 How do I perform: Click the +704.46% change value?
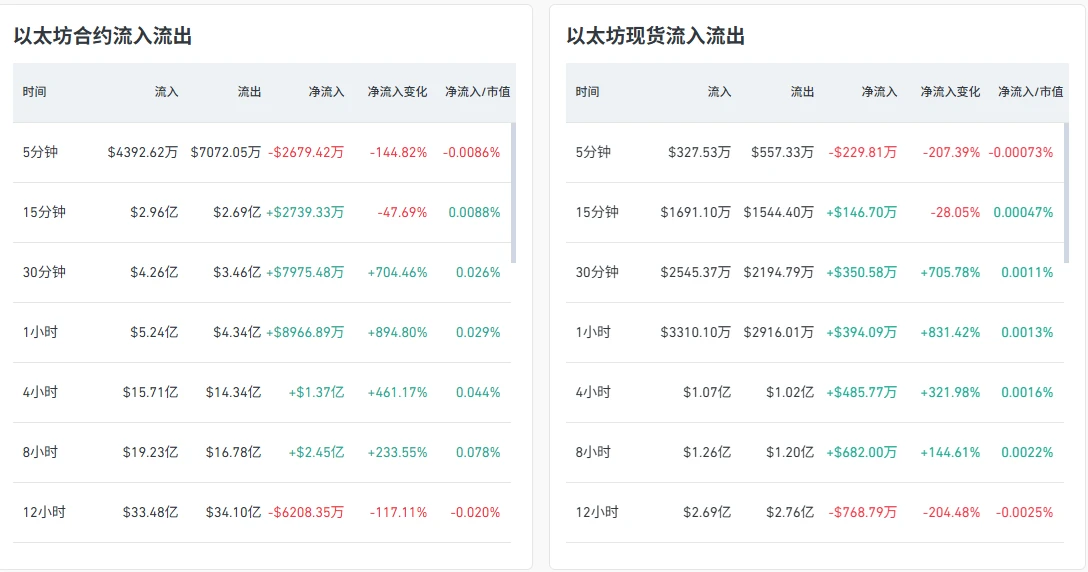pyautogui.click(x=398, y=272)
